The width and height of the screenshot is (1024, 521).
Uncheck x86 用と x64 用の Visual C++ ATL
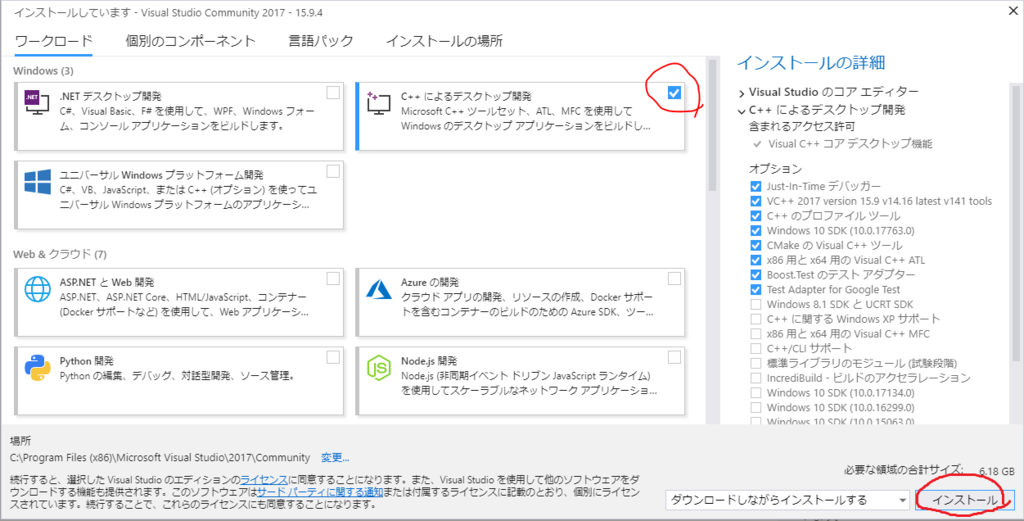tap(756, 260)
